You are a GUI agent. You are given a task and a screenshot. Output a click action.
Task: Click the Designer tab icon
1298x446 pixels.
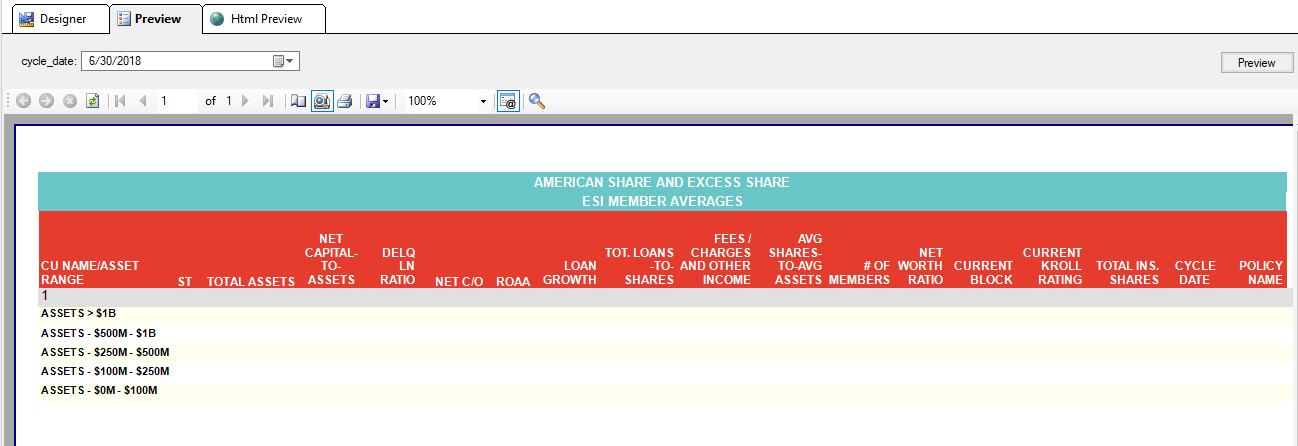(x=27, y=19)
